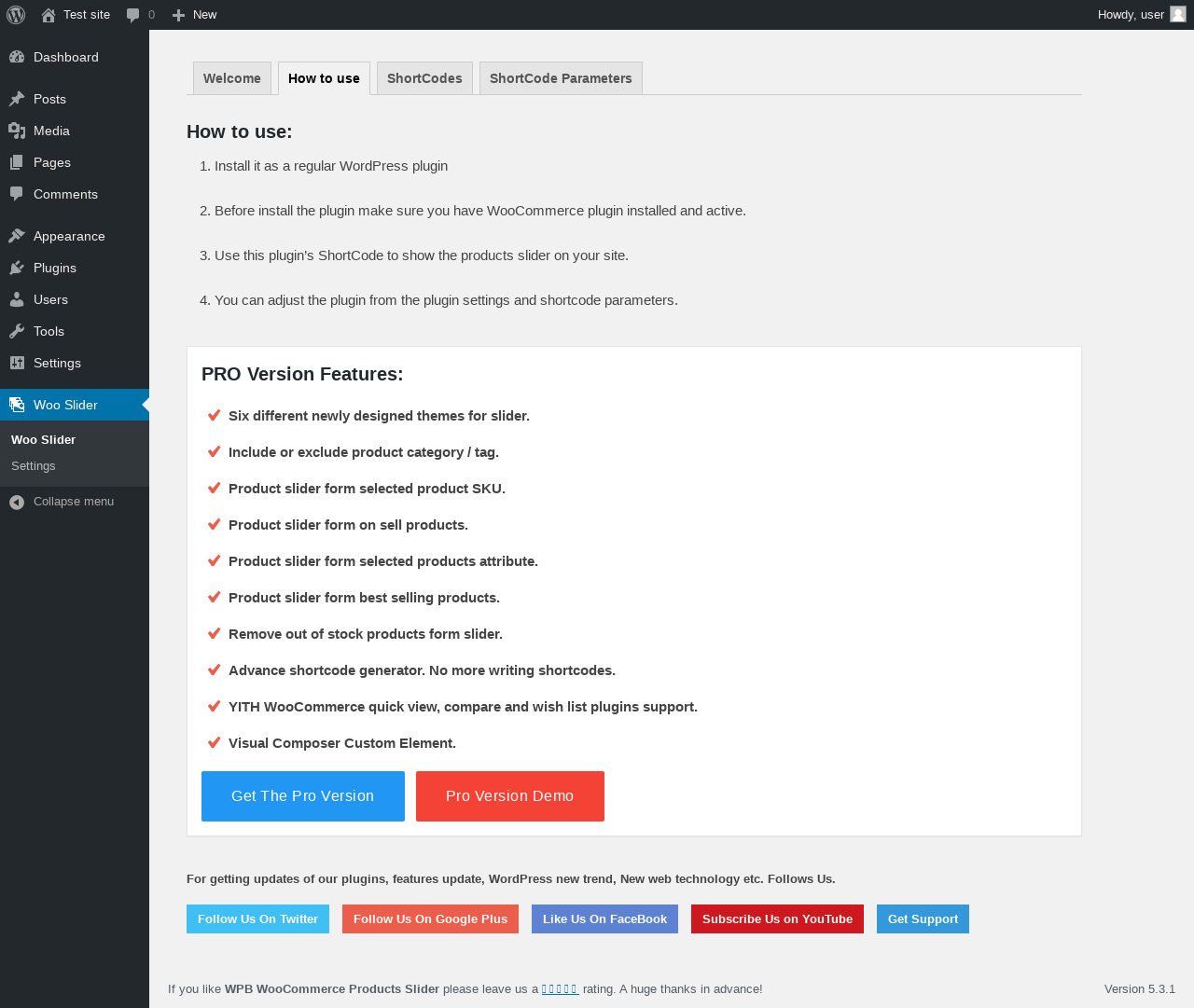Viewport: 1194px width, 1008px height.
Task: Click the How to use: heading
Action: (x=240, y=131)
